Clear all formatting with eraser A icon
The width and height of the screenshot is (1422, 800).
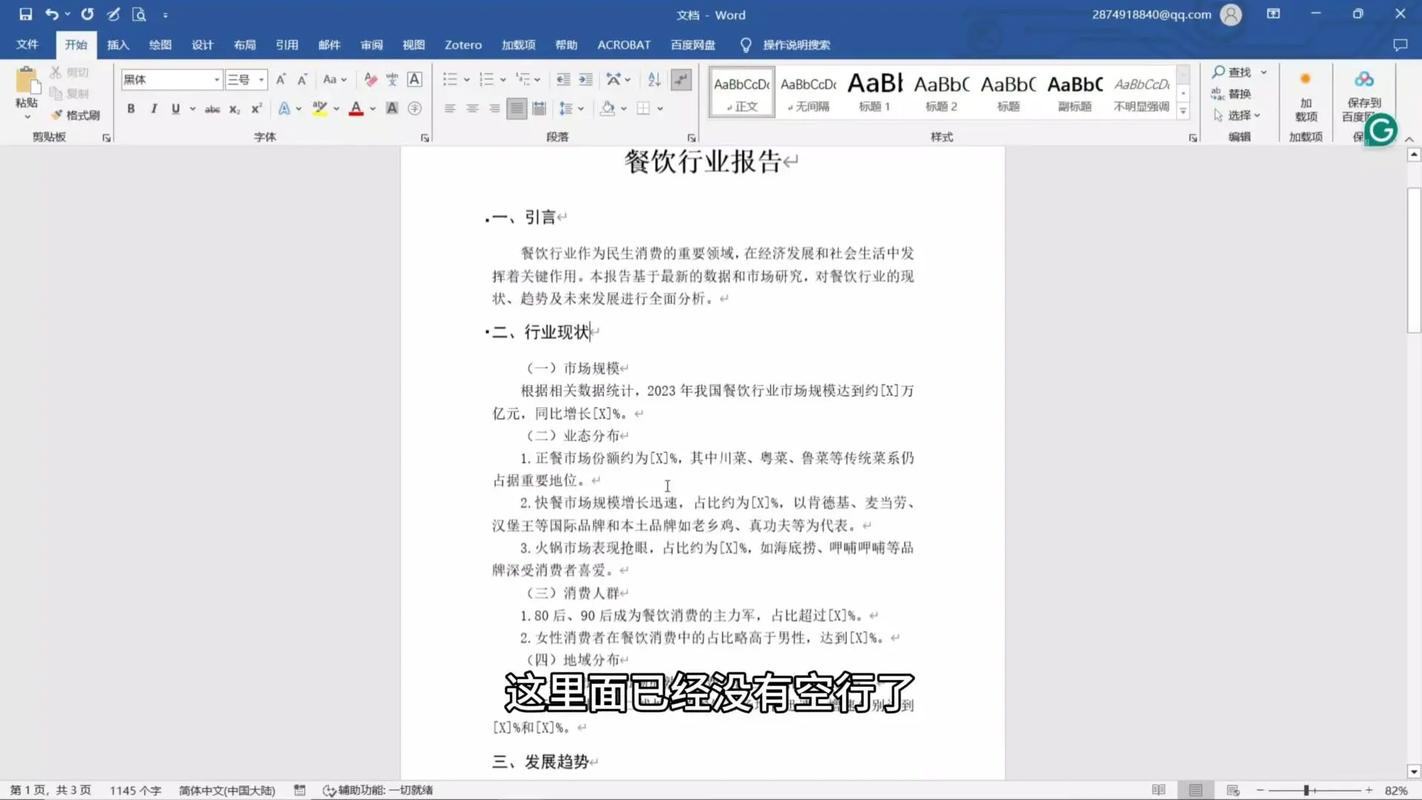(371, 79)
